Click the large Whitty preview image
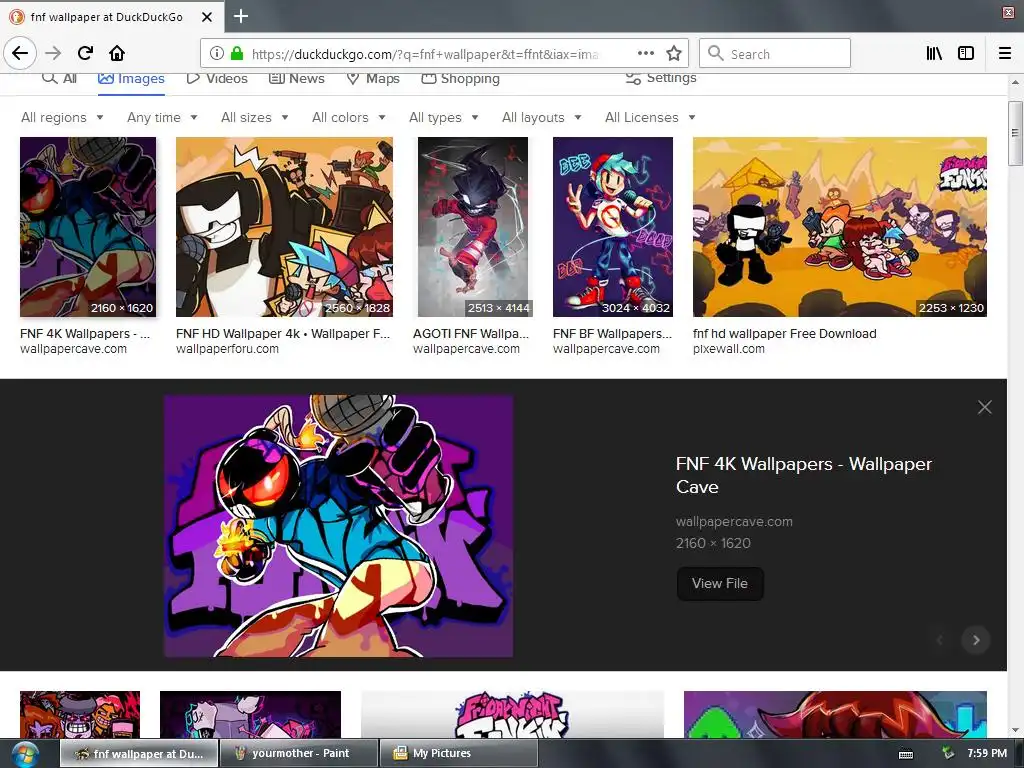This screenshot has height=768, width=1024. coord(338,526)
